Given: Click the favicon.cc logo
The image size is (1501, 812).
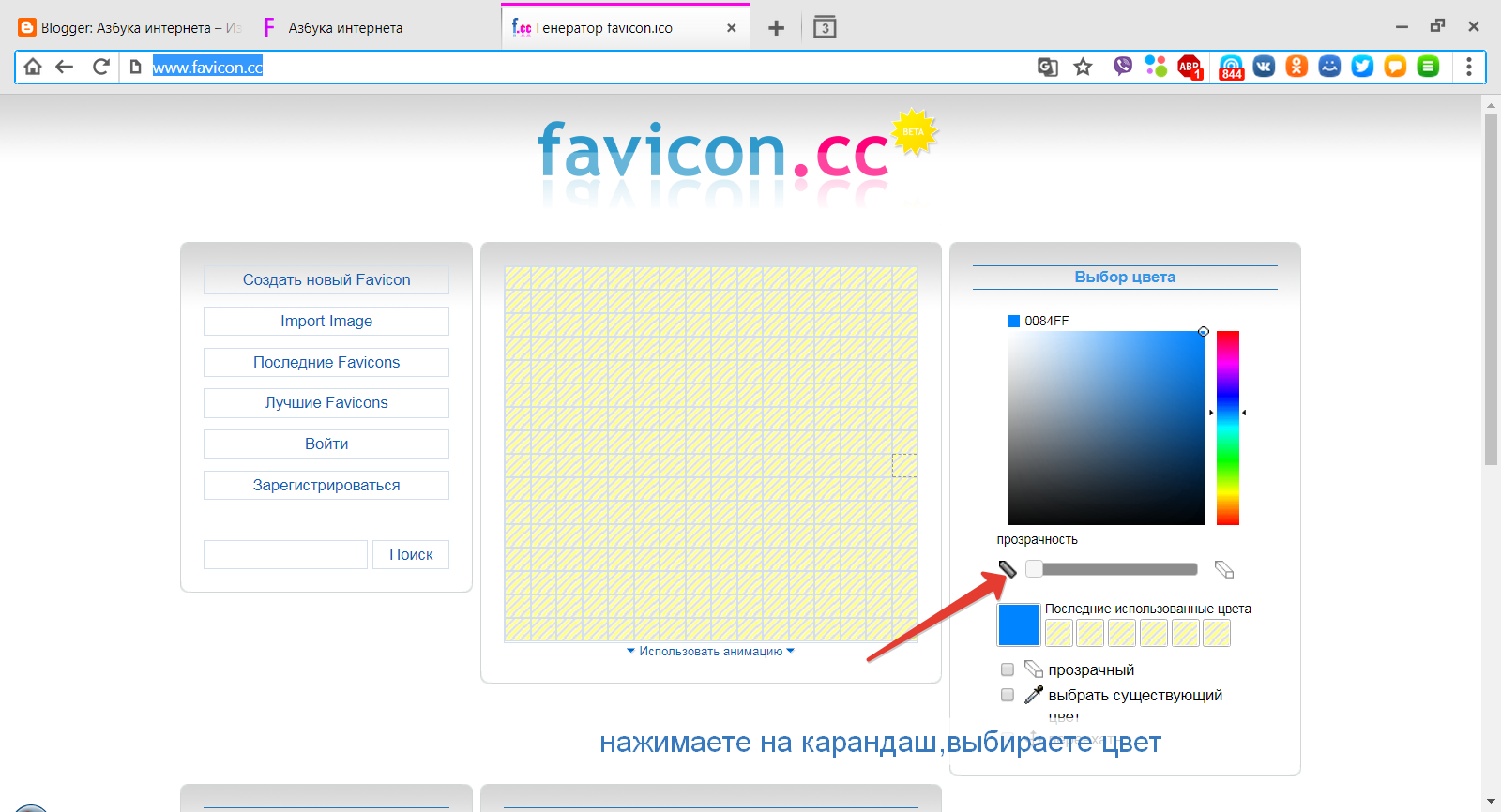Looking at the screenshot, I should 735,152.
